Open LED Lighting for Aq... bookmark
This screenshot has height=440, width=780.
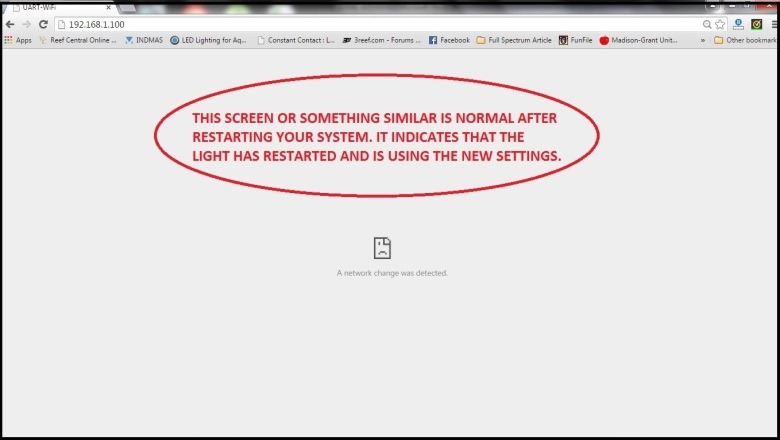pos(208,40)
